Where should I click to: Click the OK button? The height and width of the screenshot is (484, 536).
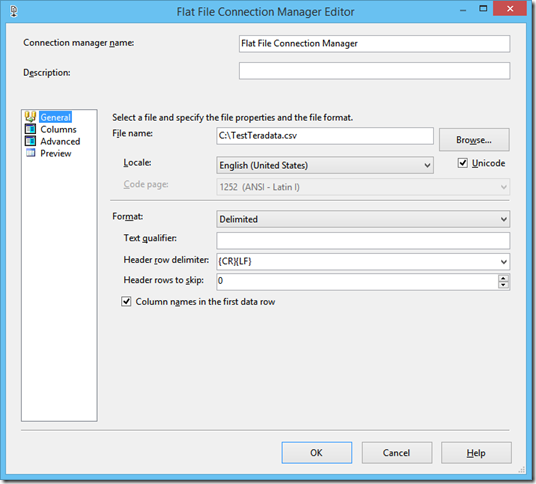(317, 453)
